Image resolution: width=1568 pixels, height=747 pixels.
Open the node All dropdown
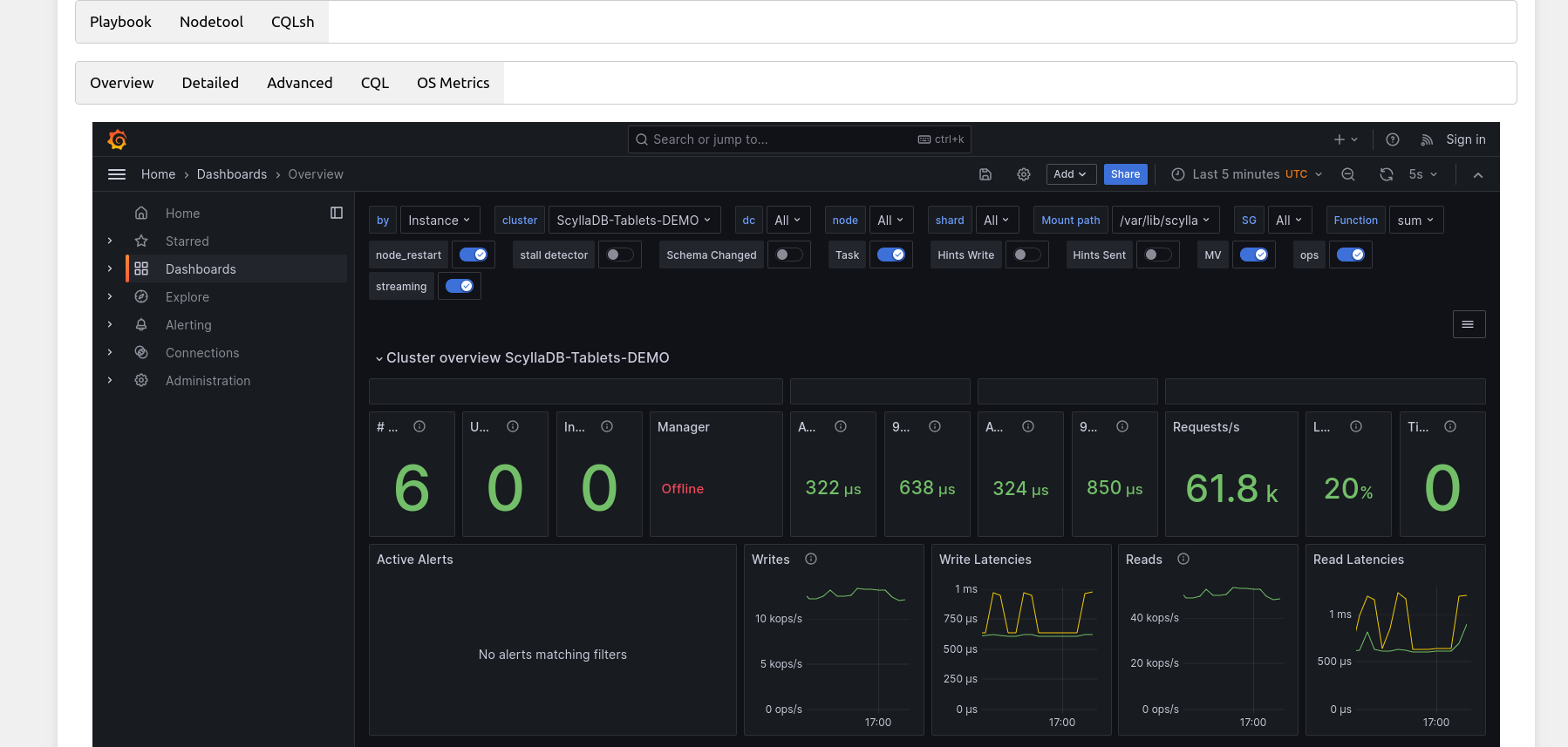[x=891, y=220]
